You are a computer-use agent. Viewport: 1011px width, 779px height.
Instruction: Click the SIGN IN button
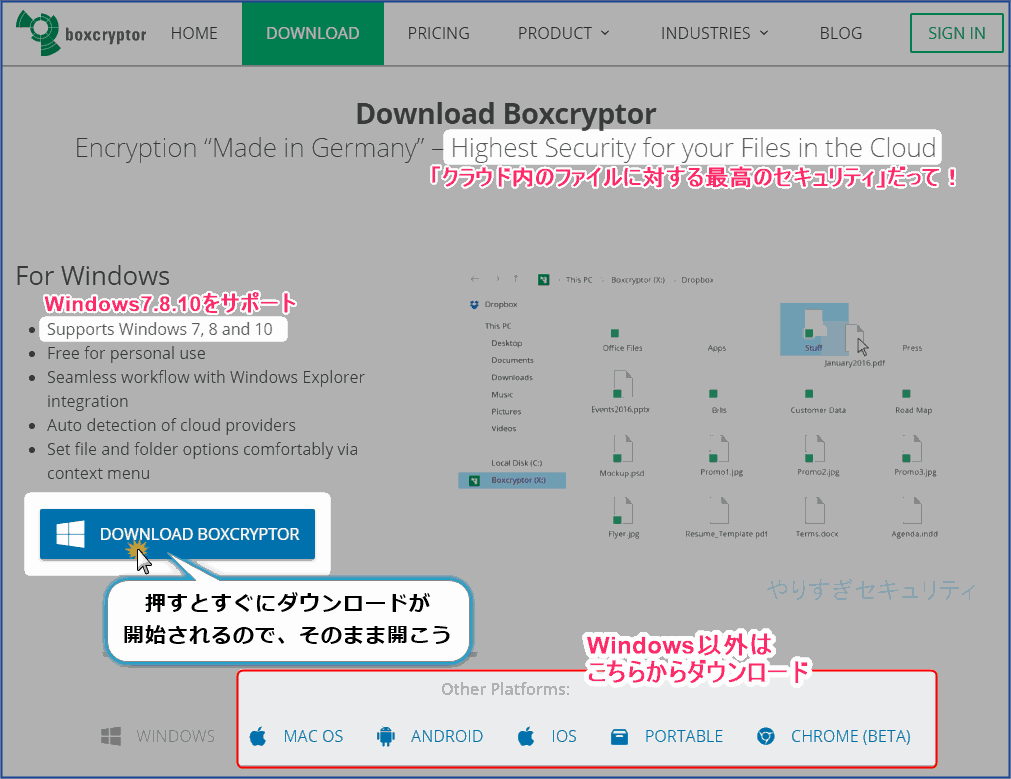click(x=957, y=33)
